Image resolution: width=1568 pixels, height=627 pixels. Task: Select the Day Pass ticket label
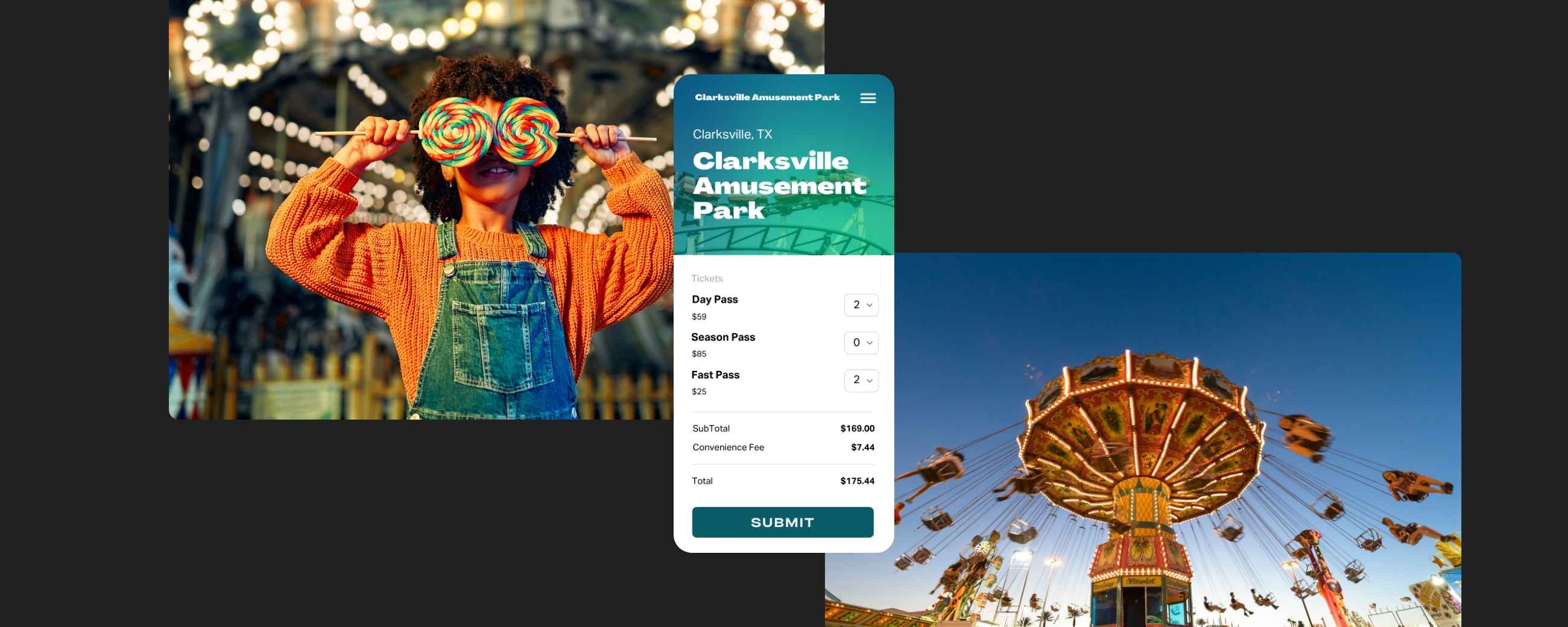715,300
